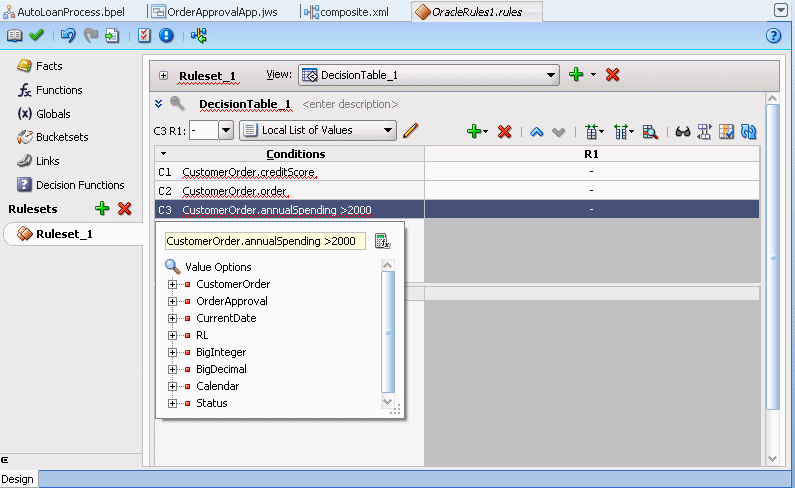
Task: Open the Decision Functions section
Action: (70, 185)
